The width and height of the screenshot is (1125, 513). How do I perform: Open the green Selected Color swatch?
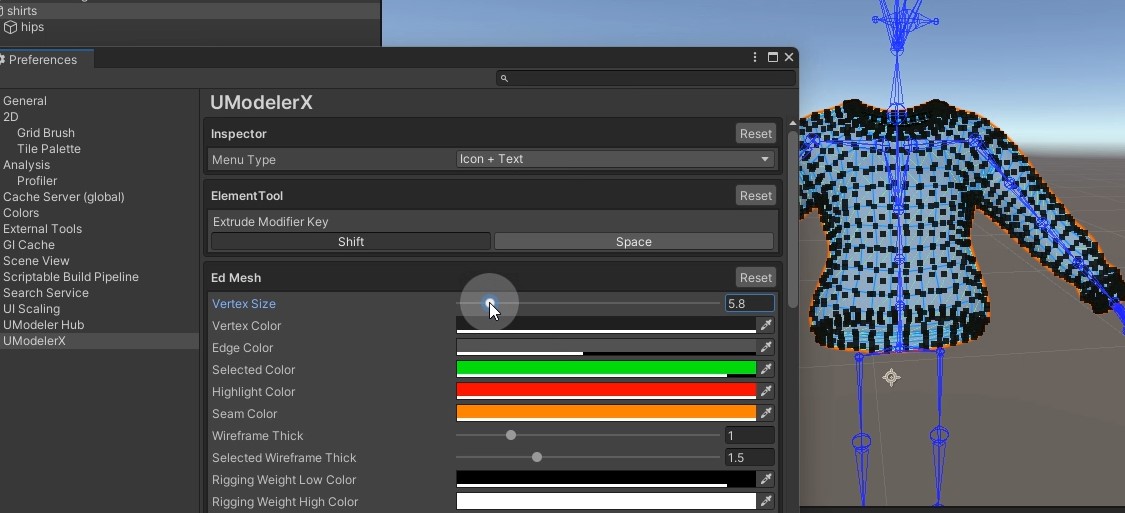tap(606, 370)
